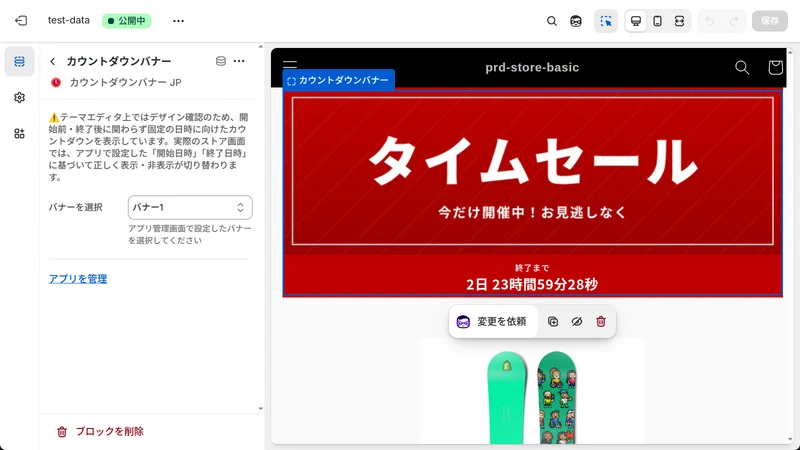Open the Sections panel in sidebar
Screen dimensions: 800x450
click(x=19, y=61)
